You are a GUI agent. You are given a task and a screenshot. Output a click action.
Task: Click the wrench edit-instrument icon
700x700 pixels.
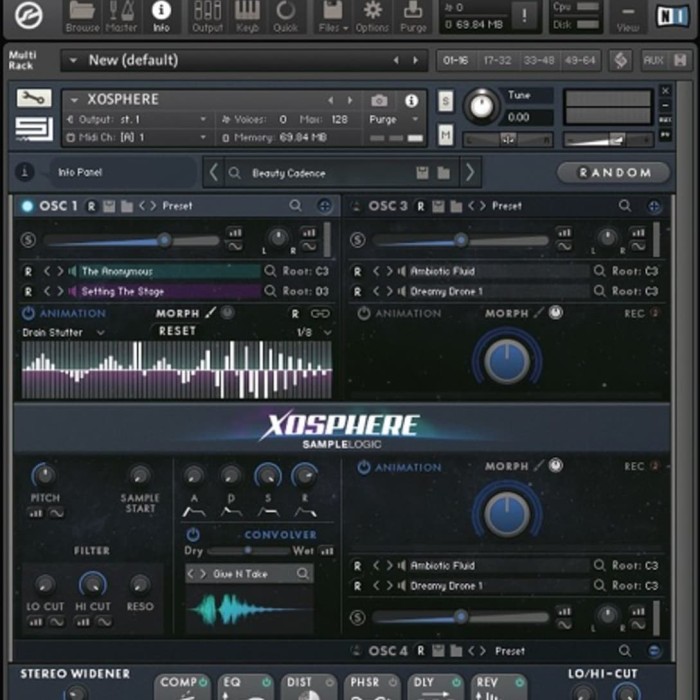[x=34, y=98]
